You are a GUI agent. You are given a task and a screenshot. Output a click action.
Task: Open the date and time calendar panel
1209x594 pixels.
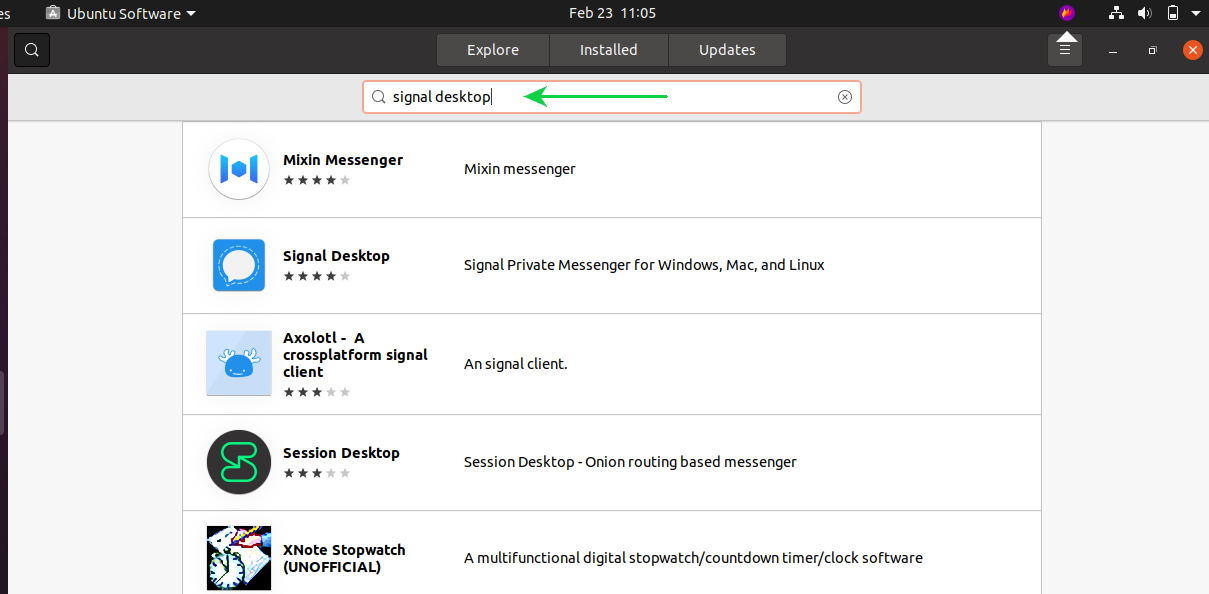pos(612,13)
